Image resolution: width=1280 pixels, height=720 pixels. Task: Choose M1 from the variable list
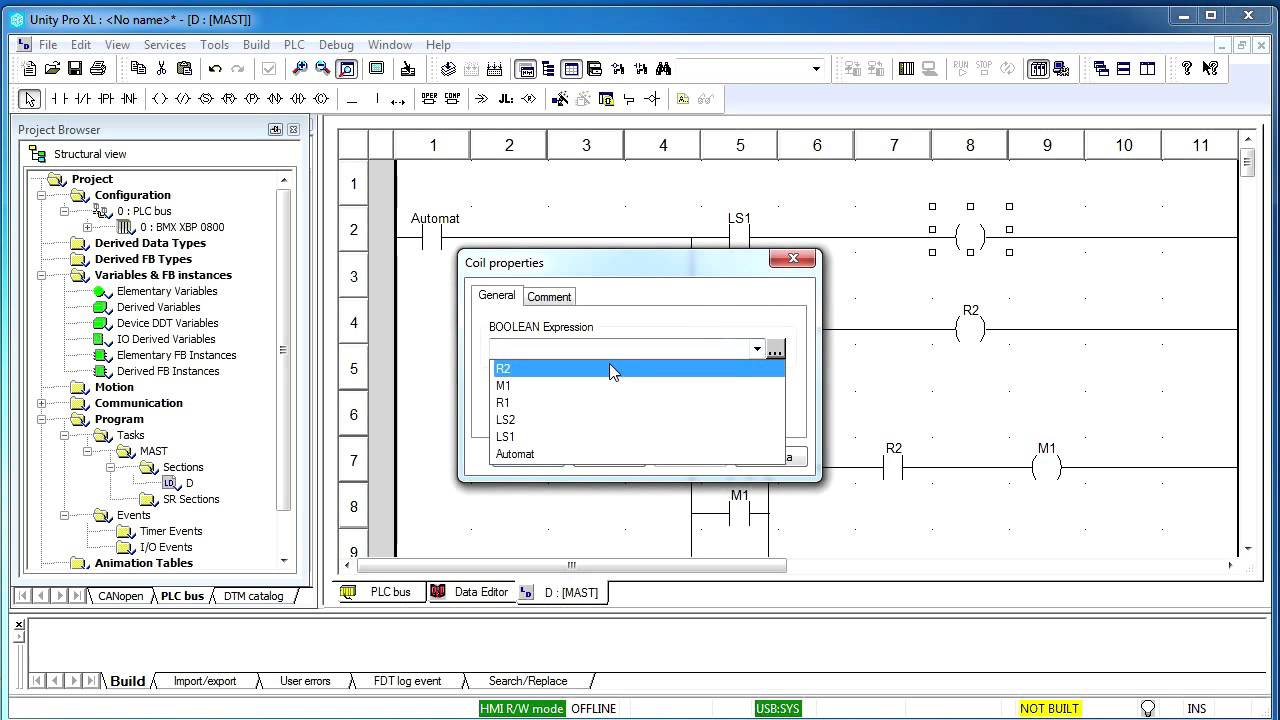pos(638,386)
